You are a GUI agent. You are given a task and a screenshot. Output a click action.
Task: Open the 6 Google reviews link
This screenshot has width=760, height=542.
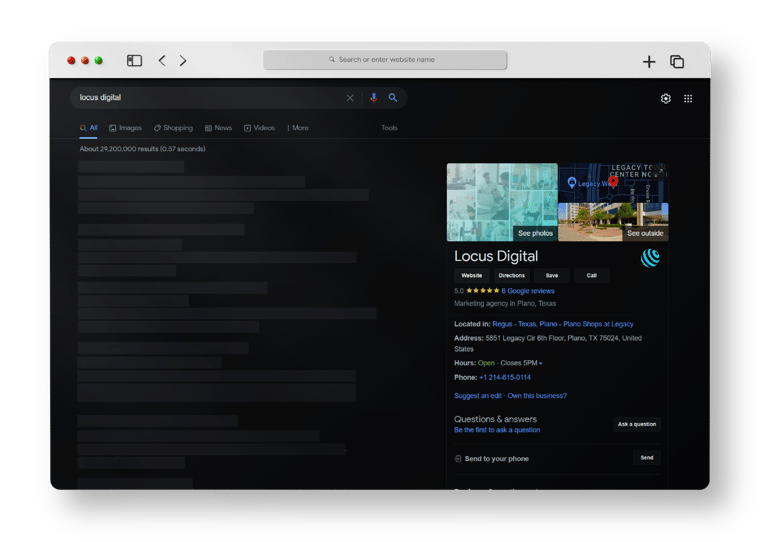pyautogui.click(x=526, y=291)
